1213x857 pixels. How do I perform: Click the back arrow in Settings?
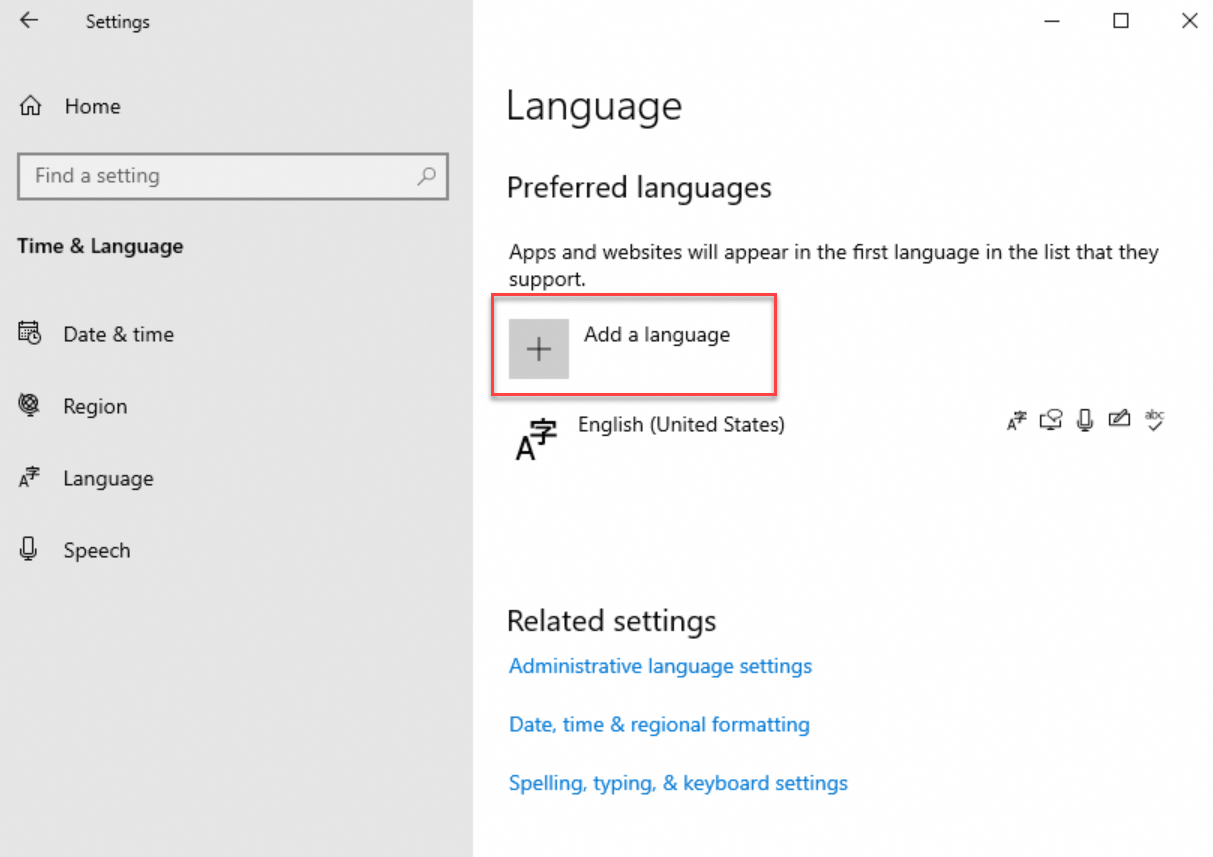pyautogui.click(x=29, y=21)
